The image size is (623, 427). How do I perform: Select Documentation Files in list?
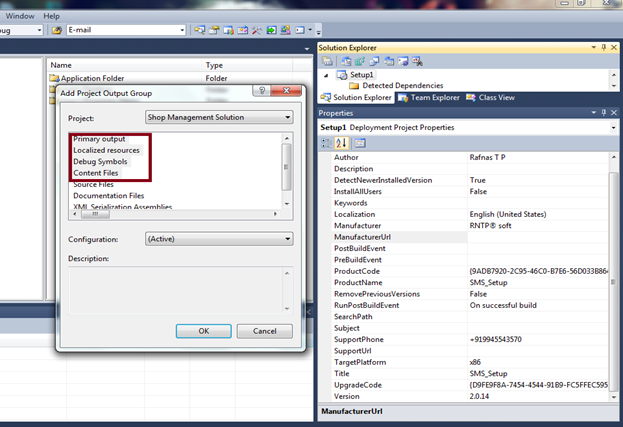click(108, 196)
